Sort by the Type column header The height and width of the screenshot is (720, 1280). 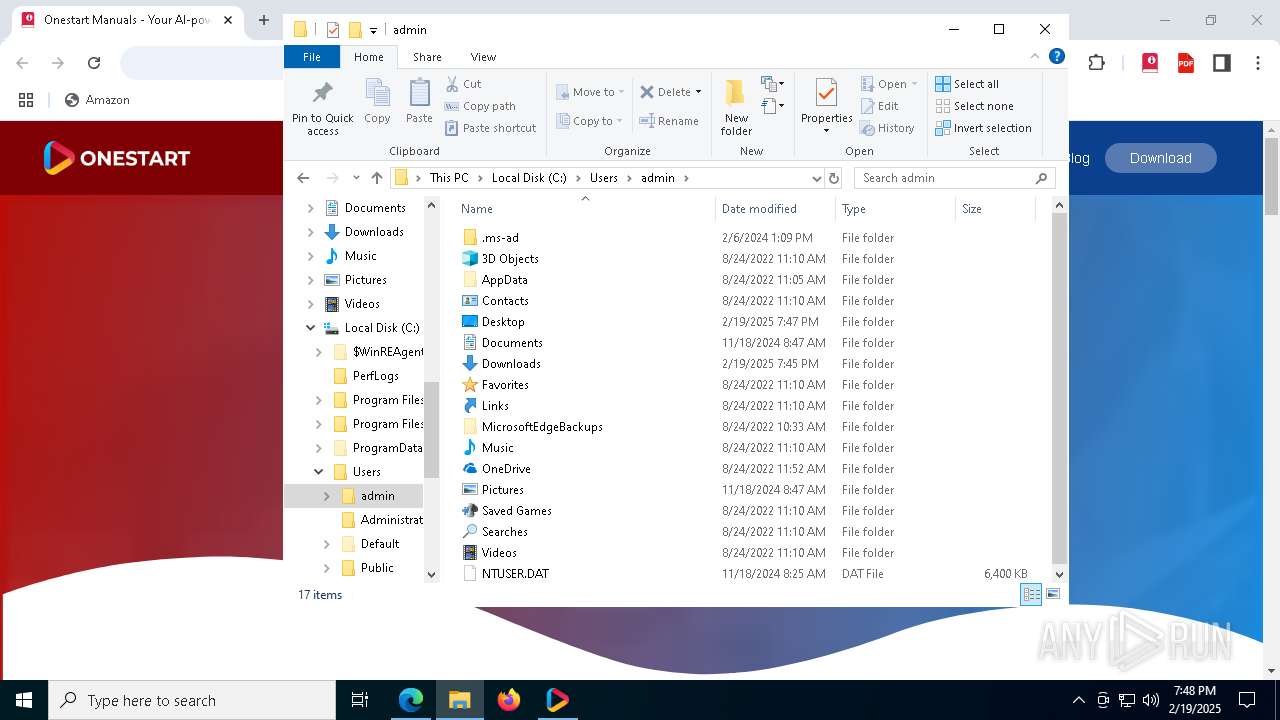(896, 208)
